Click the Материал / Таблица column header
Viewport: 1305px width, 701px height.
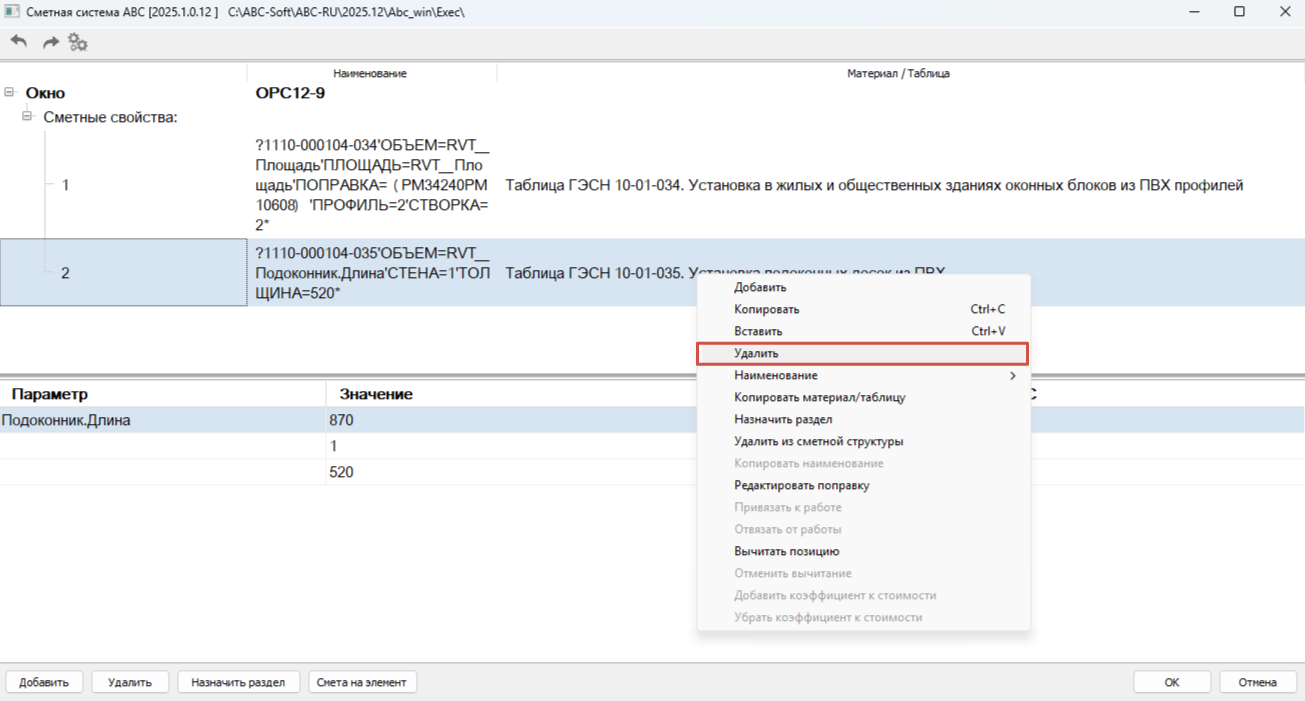(899, 73)
